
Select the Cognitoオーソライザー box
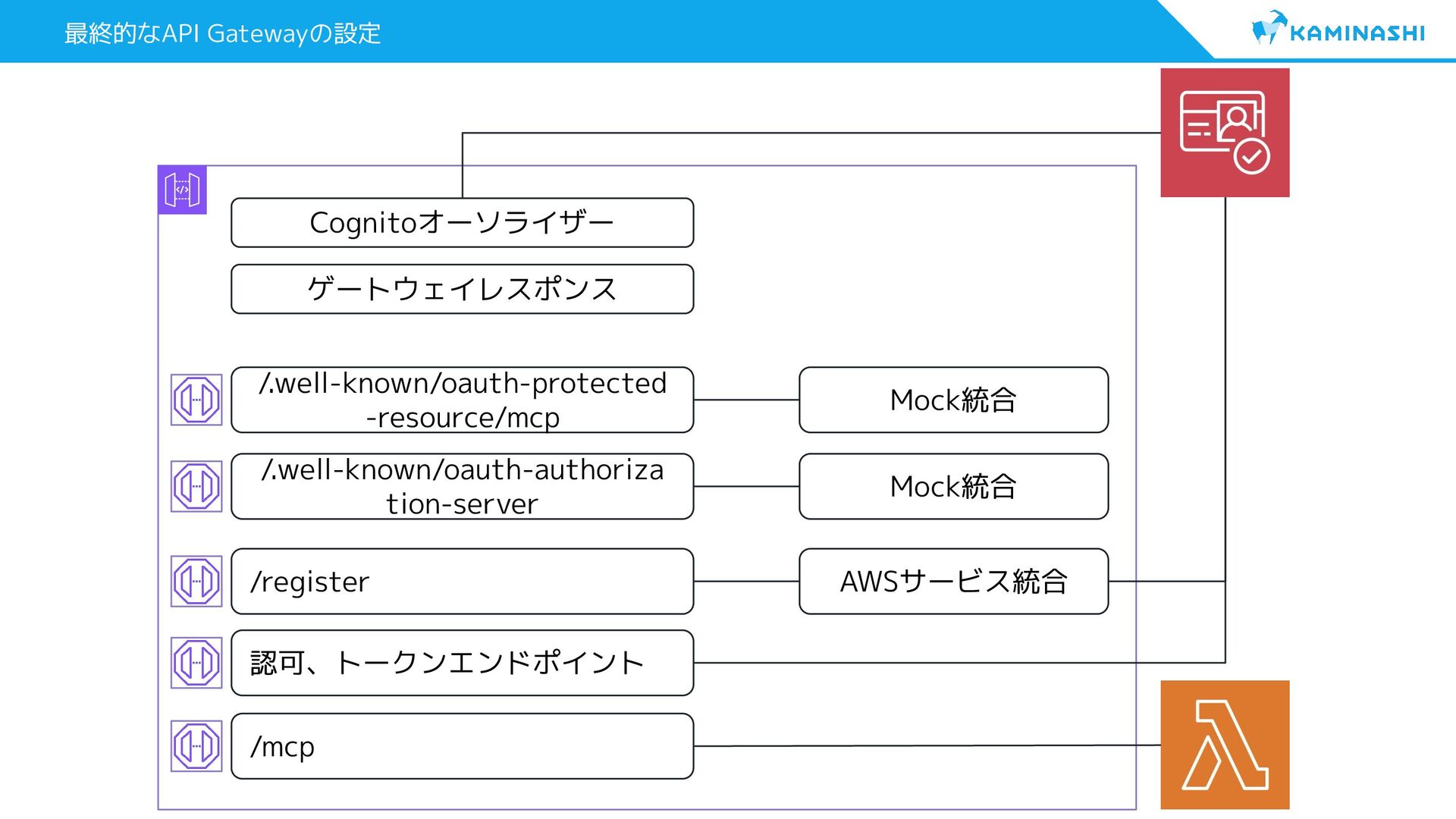[x=462, y=223]
